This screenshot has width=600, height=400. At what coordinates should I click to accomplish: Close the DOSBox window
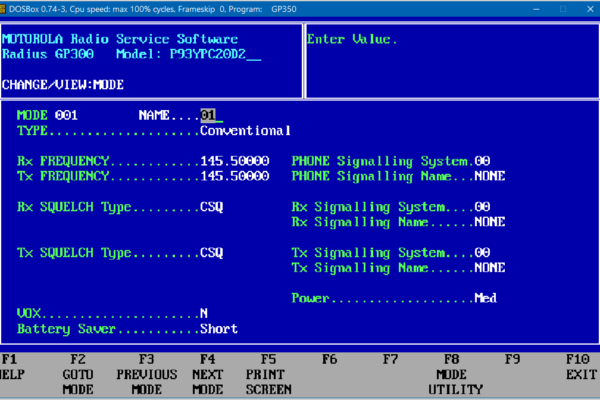(x=590, y=9)
